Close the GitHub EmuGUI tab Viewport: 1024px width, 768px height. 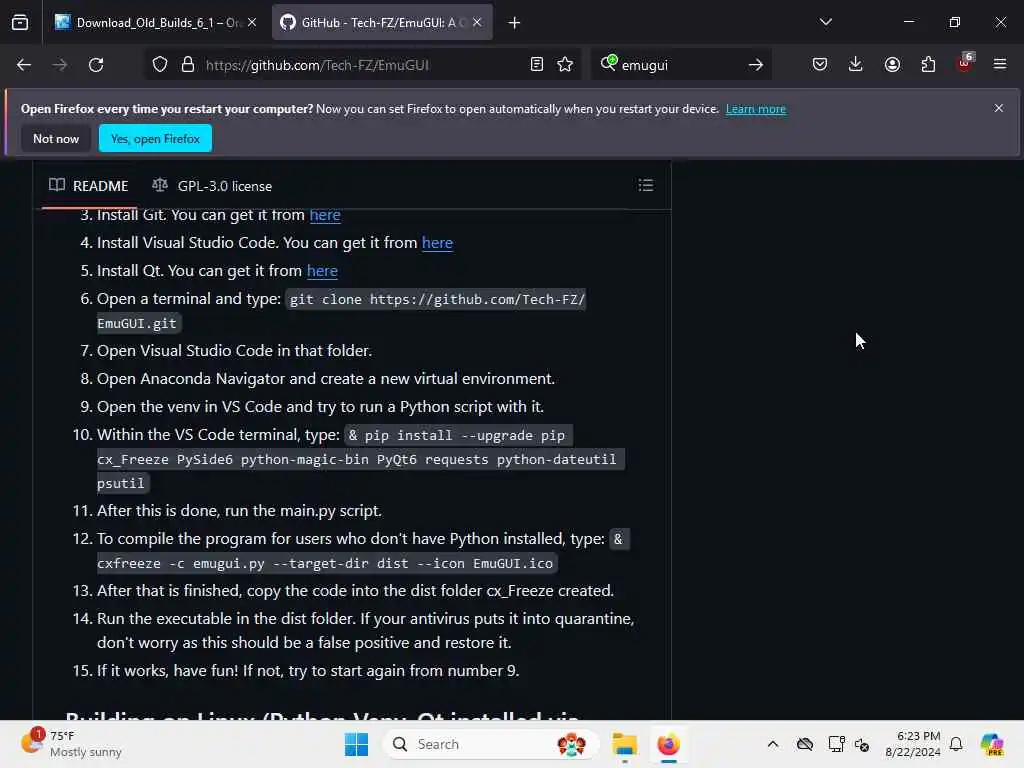(x=477, y=22)
